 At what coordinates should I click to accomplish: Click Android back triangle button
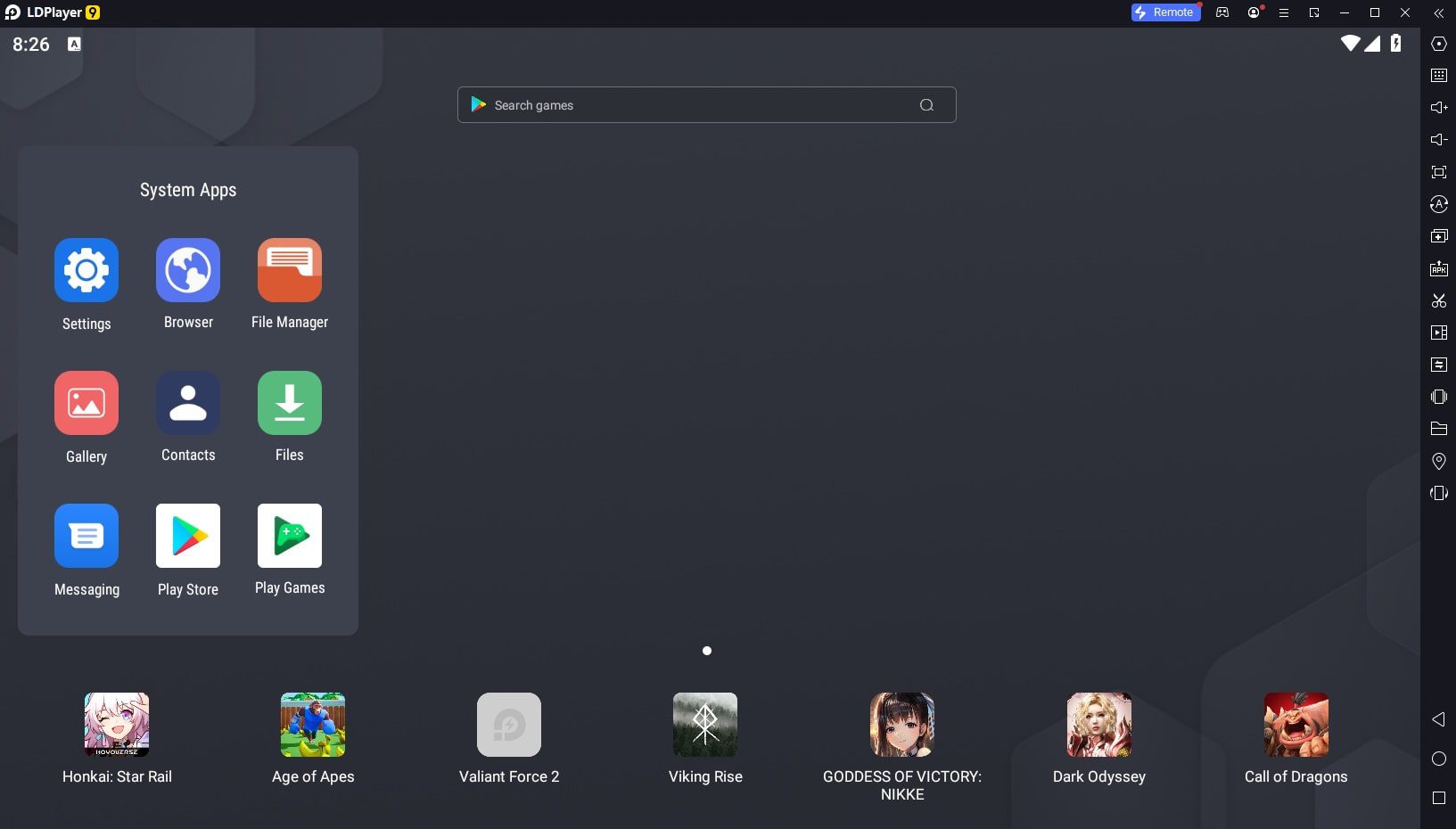(1438, 719)
